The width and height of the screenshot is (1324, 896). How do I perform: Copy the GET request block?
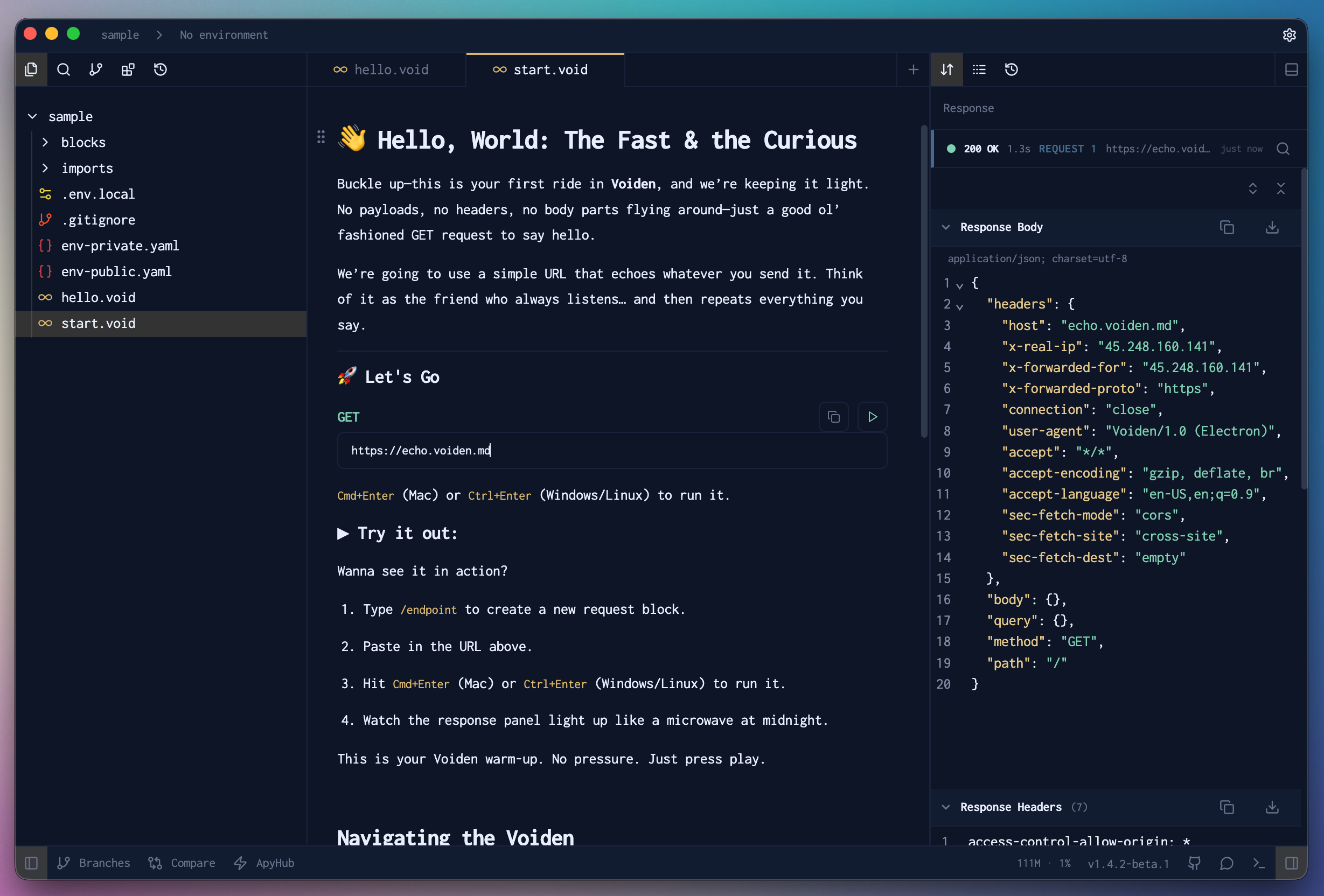[x=833, y=417]
